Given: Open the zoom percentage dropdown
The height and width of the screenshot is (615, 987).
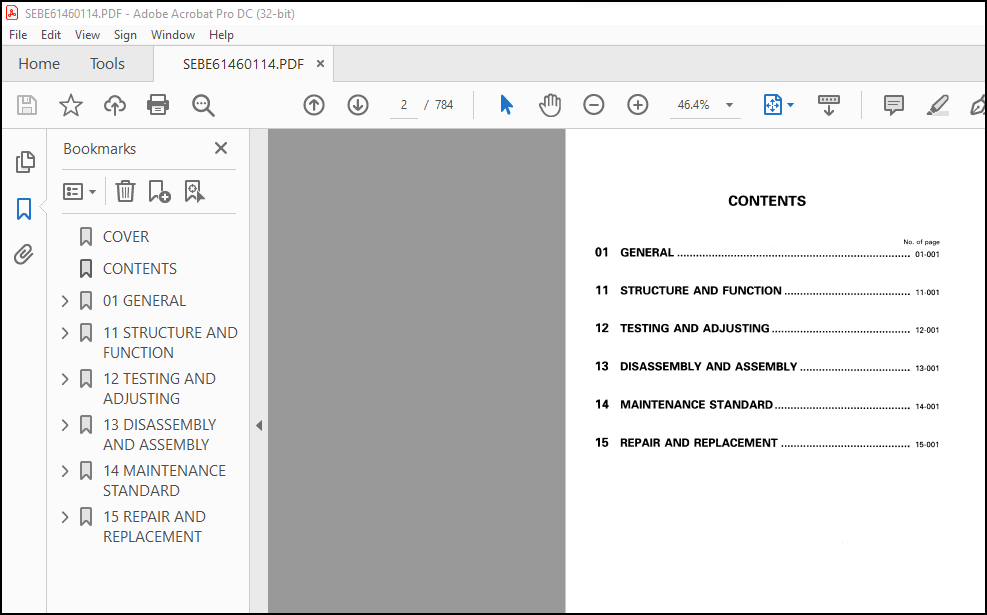Looking at the screenshot, I should pos(730,105).
